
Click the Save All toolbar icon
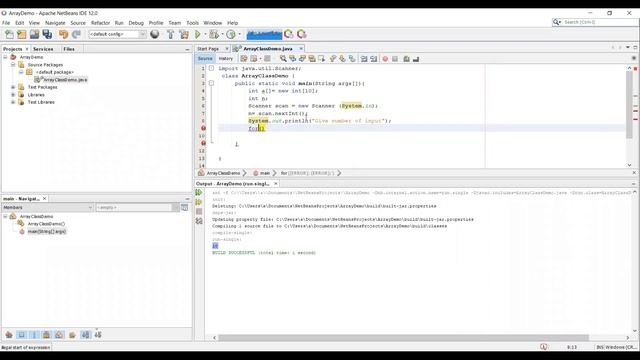tap(47, 34)
